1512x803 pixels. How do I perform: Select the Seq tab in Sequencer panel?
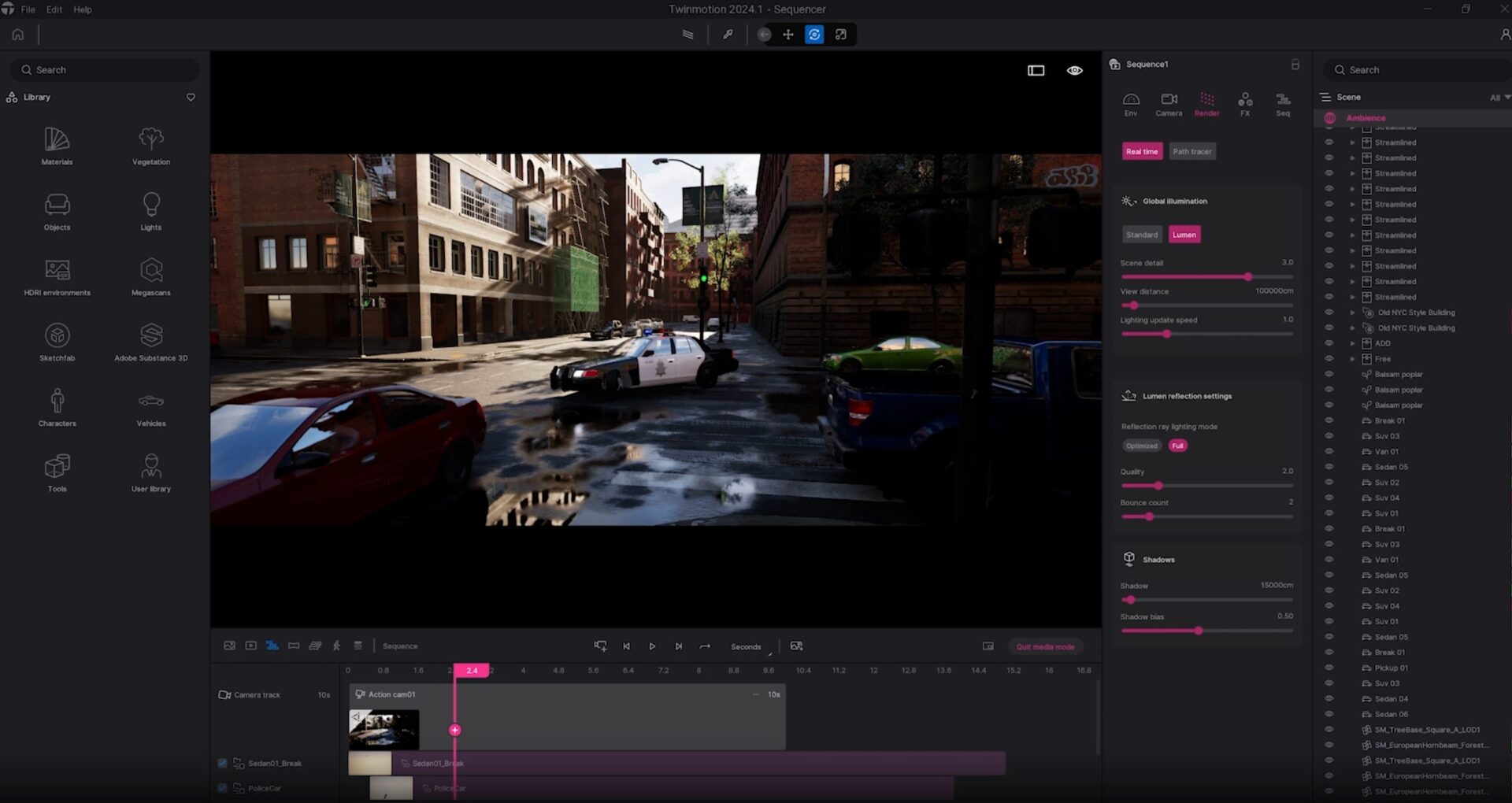pyautogui.click(x=1282, y=103)
